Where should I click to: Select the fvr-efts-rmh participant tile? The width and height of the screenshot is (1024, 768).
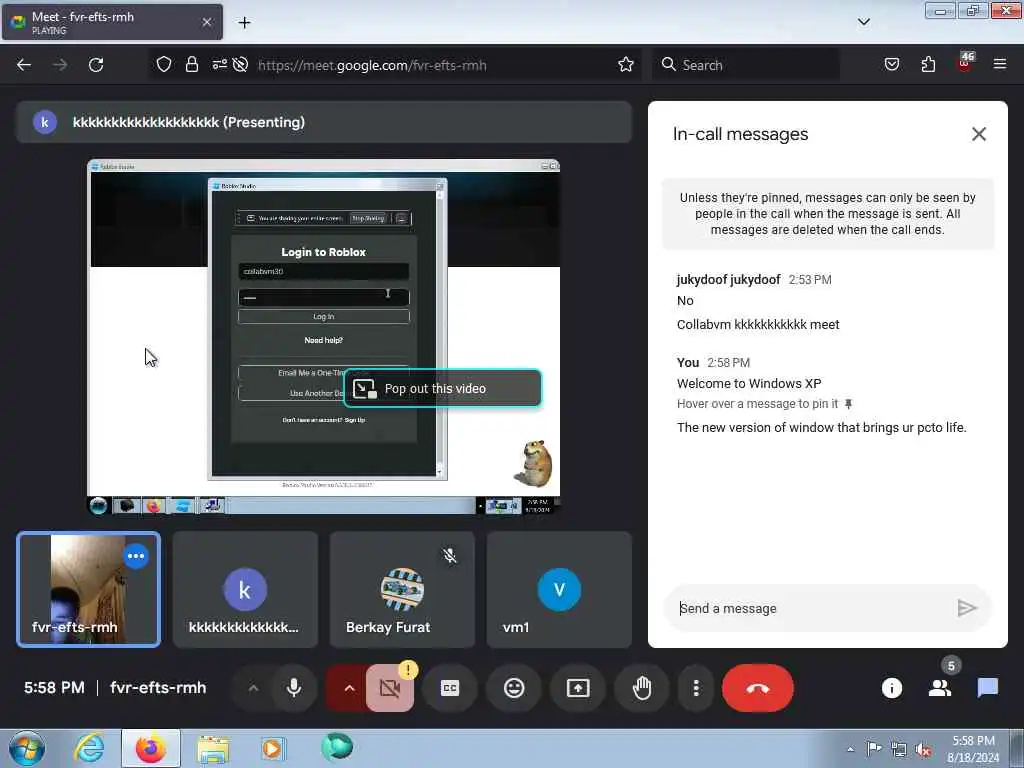(x=89, y=590)
